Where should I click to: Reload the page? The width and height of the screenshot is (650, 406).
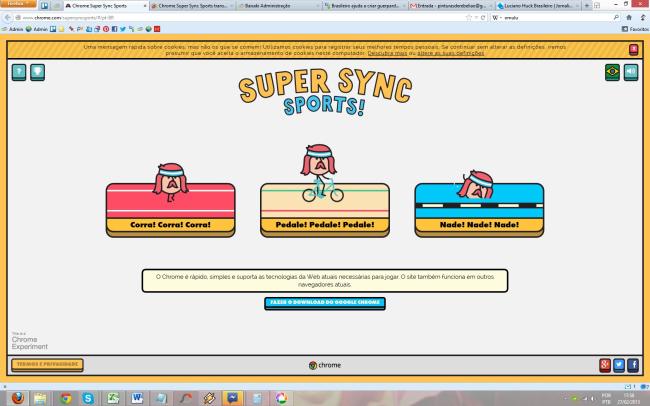click(483, 18)
